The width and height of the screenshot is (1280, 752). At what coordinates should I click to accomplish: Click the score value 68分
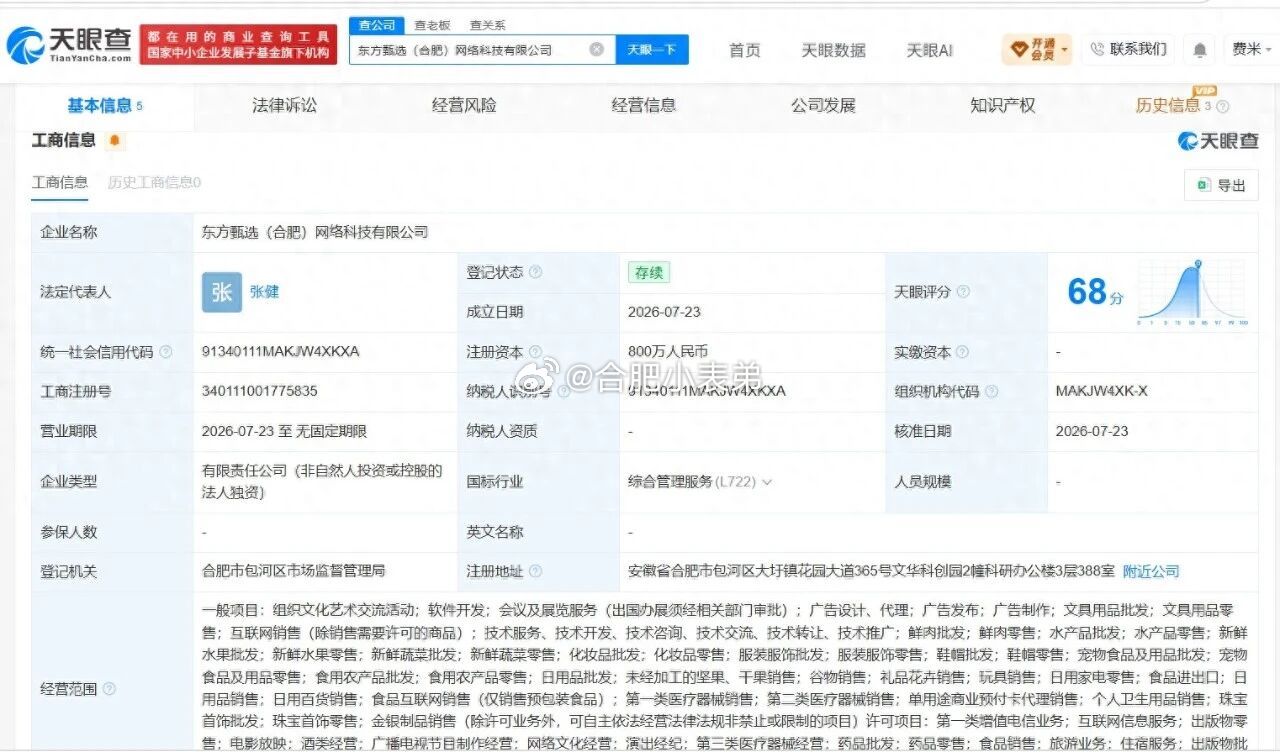click(x=1095, y=292)
